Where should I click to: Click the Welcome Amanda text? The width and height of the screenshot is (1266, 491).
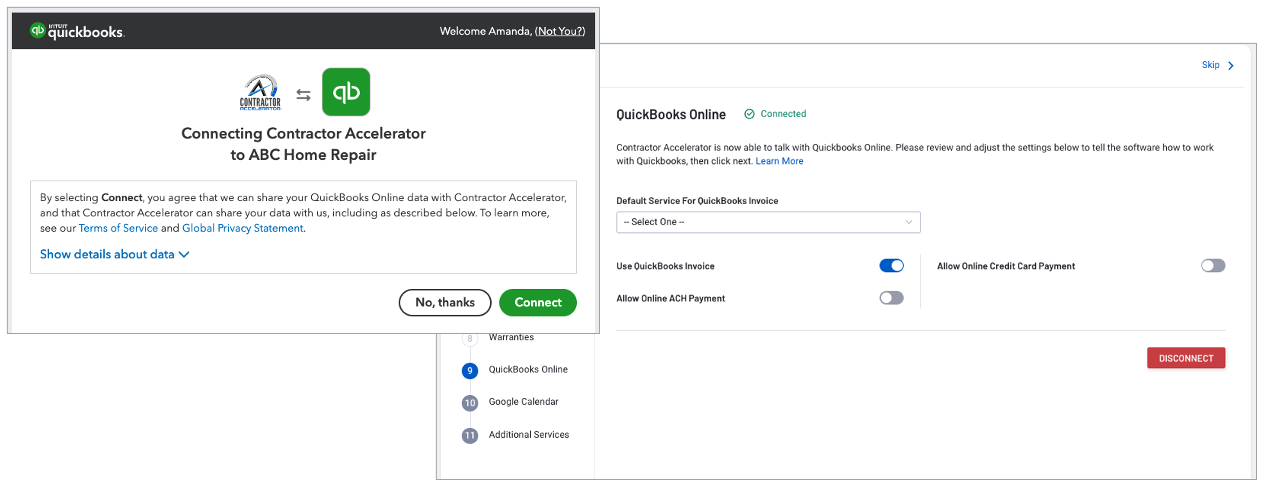click(485, 32)
